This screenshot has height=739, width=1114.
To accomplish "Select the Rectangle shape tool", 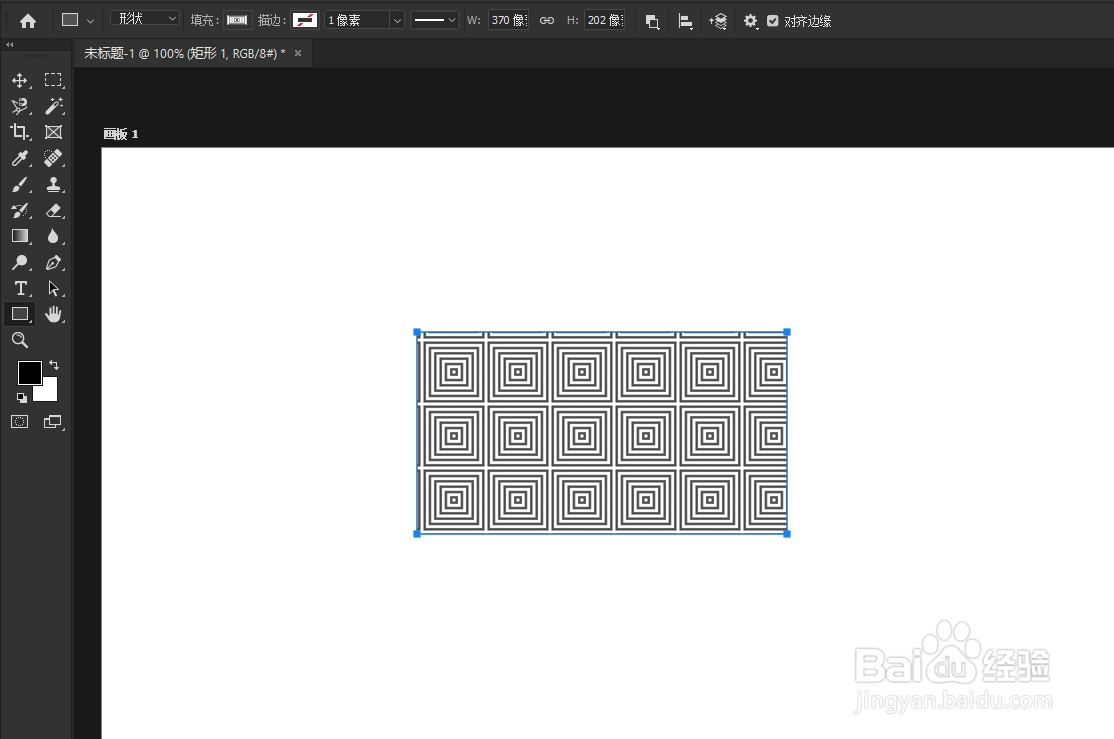I will [20, 314].
